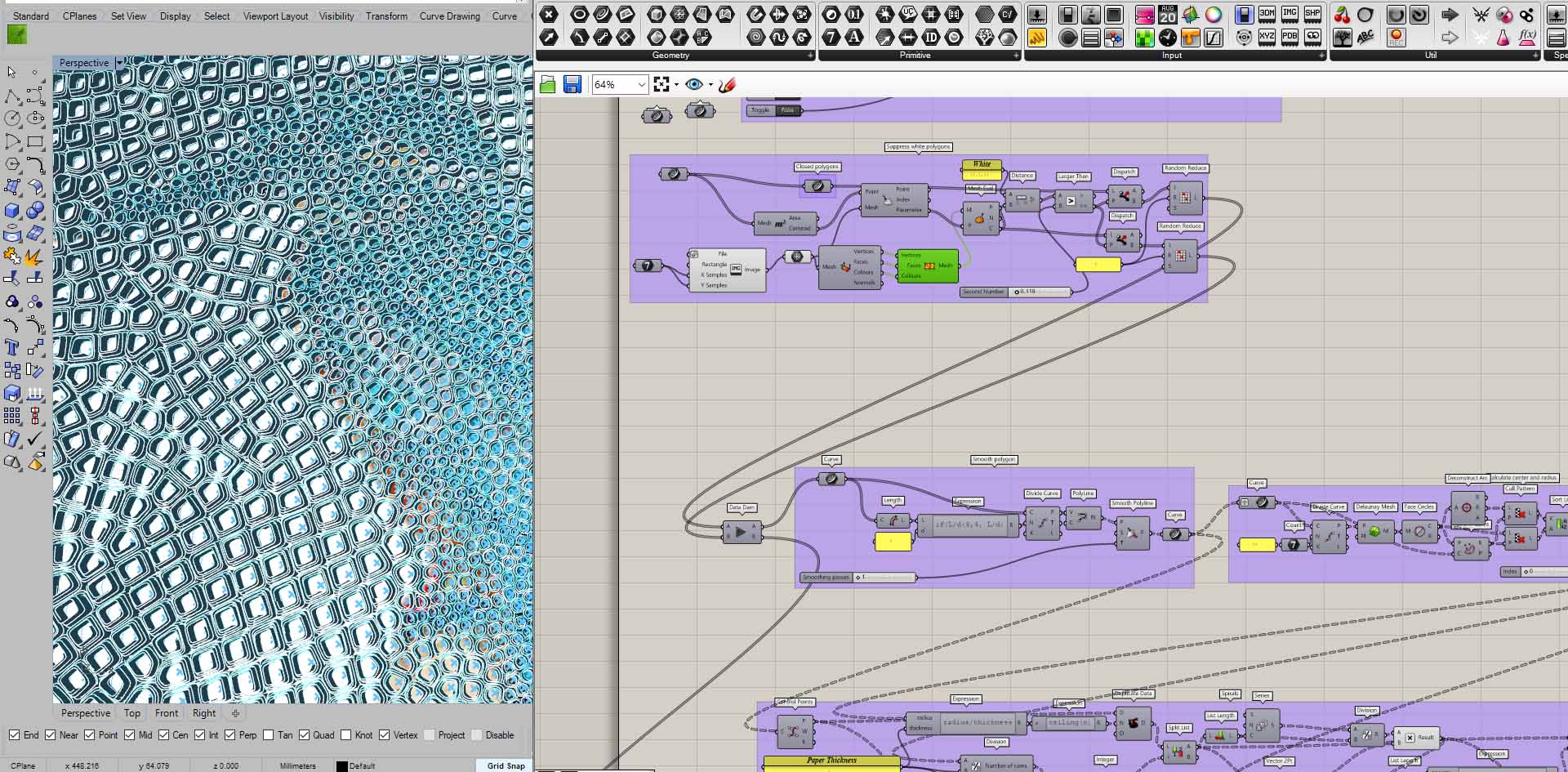Open the rectangular Array tool
This screenshot has width=1568, height=772.
[x=12, y=417]
